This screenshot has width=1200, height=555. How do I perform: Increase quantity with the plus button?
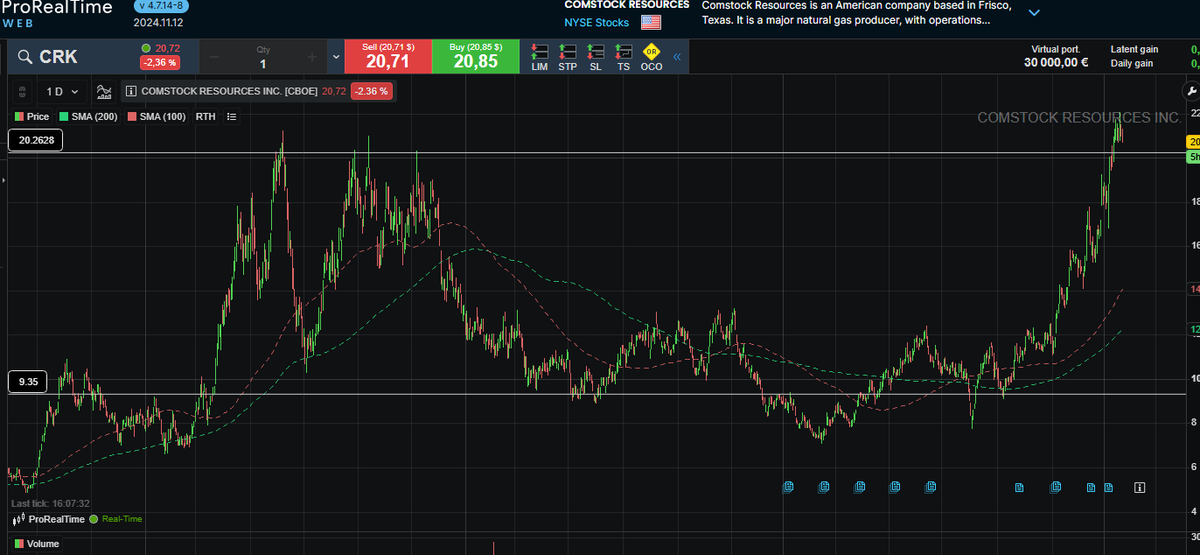point(312,57)
